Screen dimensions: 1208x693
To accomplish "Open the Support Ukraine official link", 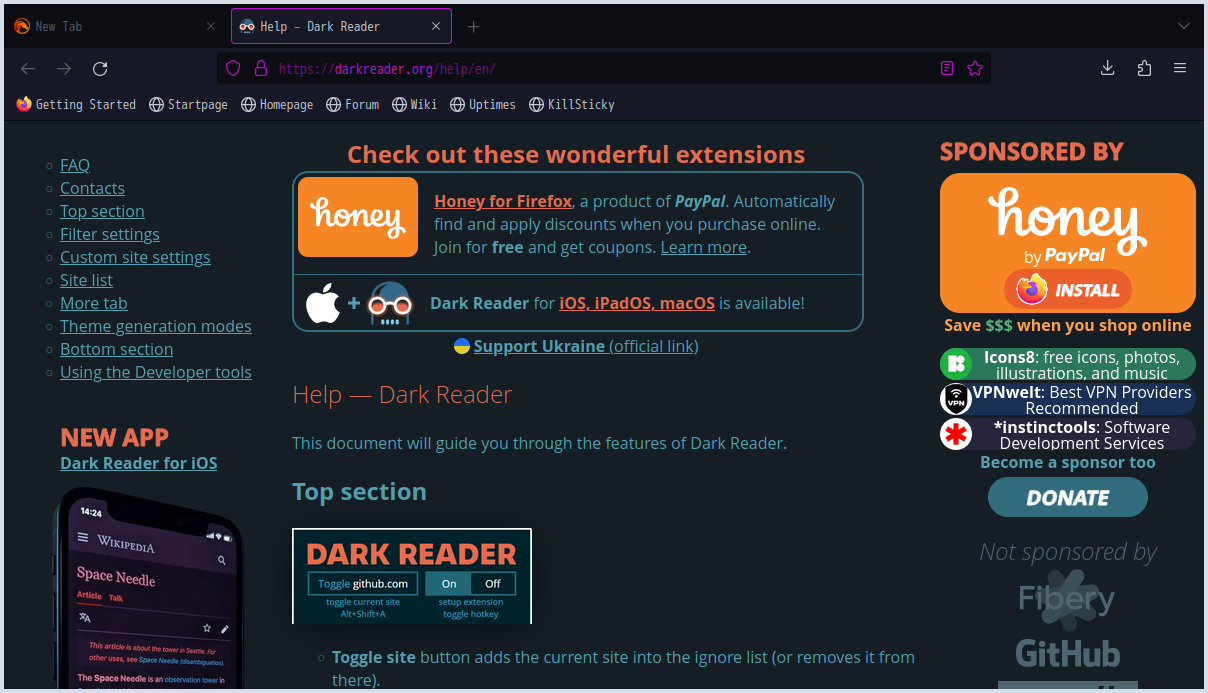I will coord(586,346).
